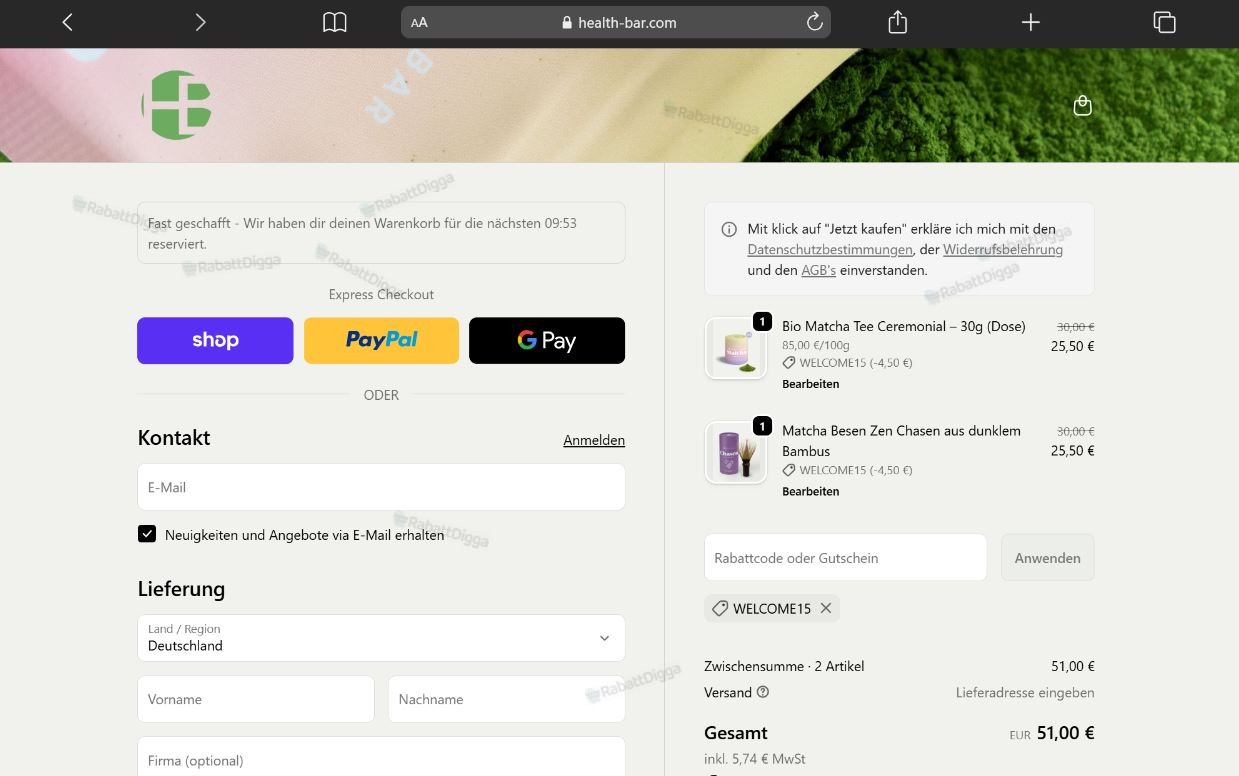This screenshot has width=1239, height=776.
Task: Choose PayPal express checkout
Action: pyautogui.click(x=381, y=340)
